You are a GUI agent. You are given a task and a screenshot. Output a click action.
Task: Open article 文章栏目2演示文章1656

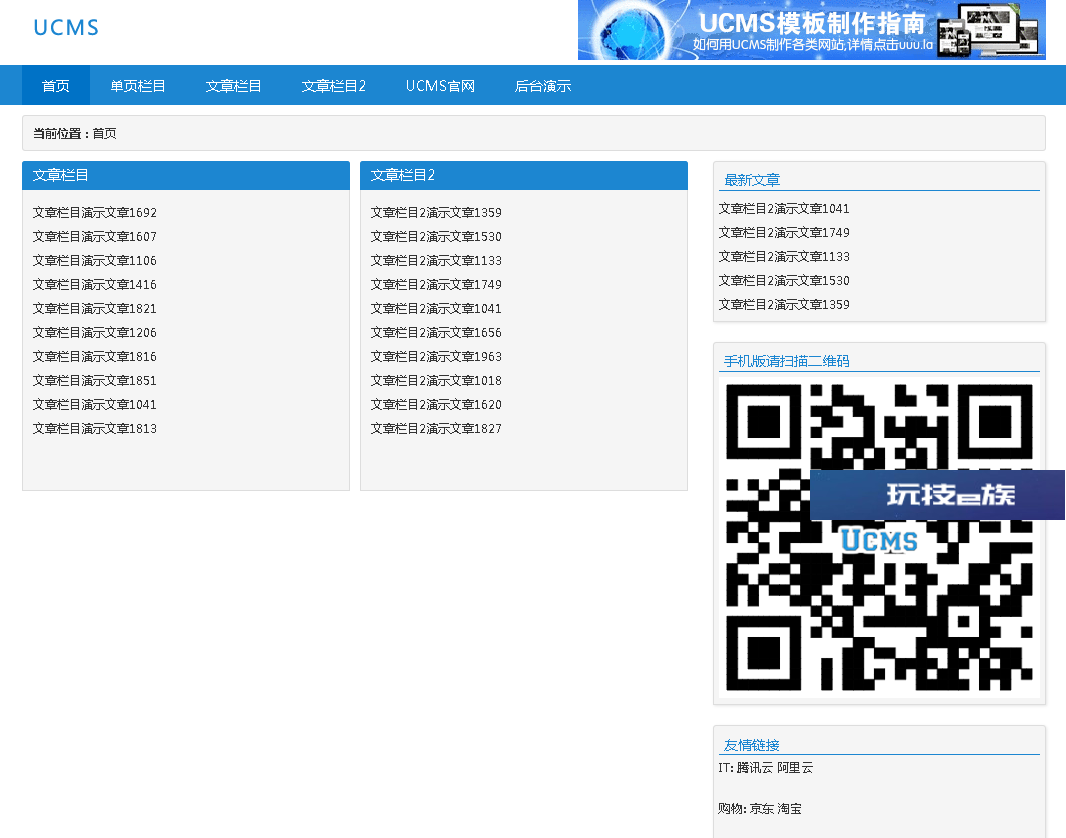point(436,332)
